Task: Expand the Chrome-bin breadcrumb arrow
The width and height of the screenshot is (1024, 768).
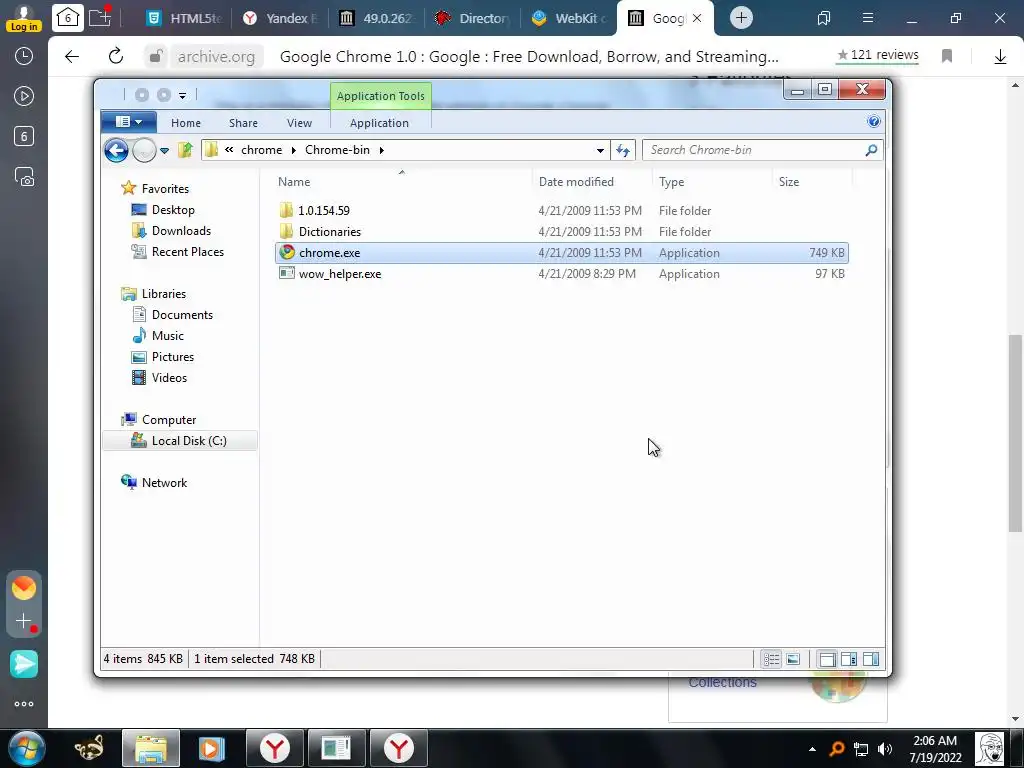Action: pyautogui.click(x=381, y=150)
